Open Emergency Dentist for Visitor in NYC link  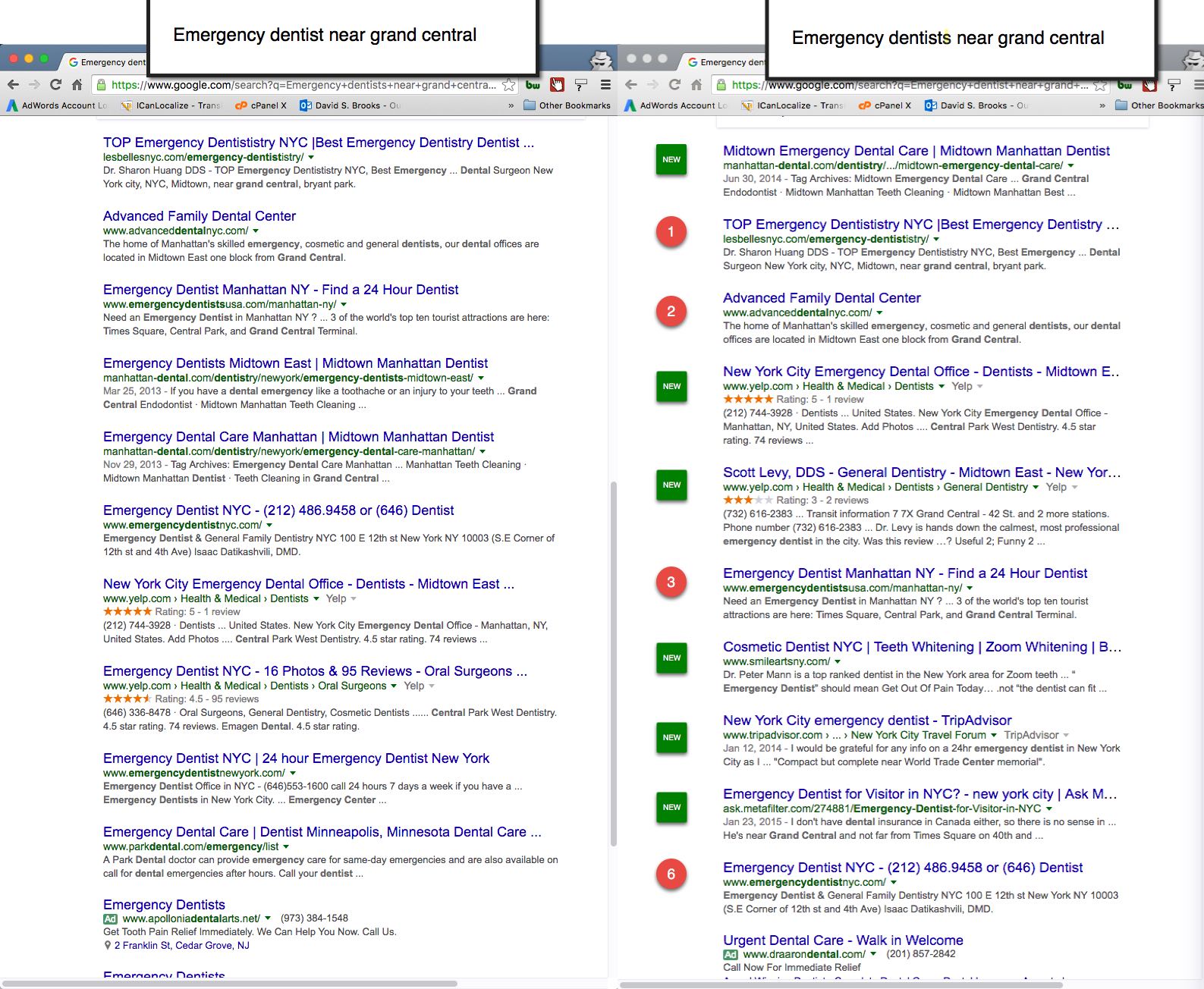pos(920,794)
